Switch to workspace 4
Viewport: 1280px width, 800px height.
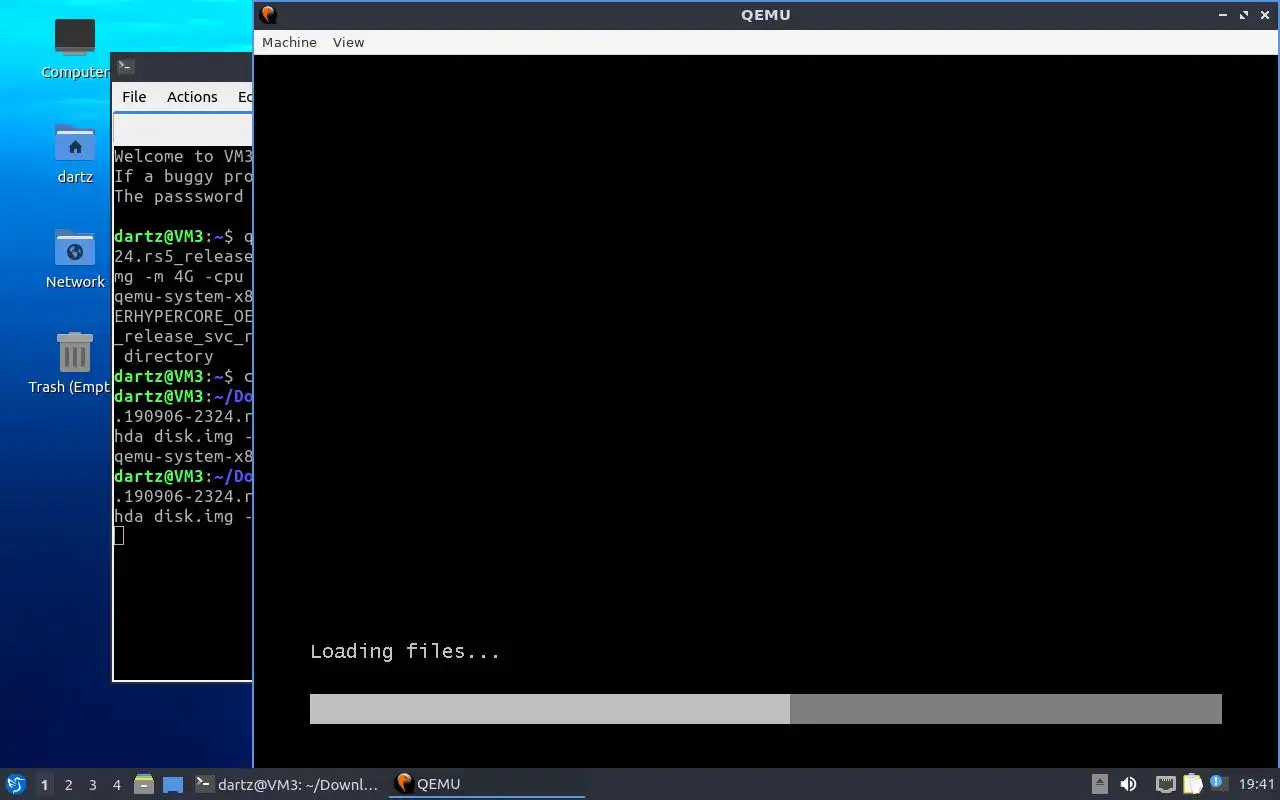click(117, 785)
